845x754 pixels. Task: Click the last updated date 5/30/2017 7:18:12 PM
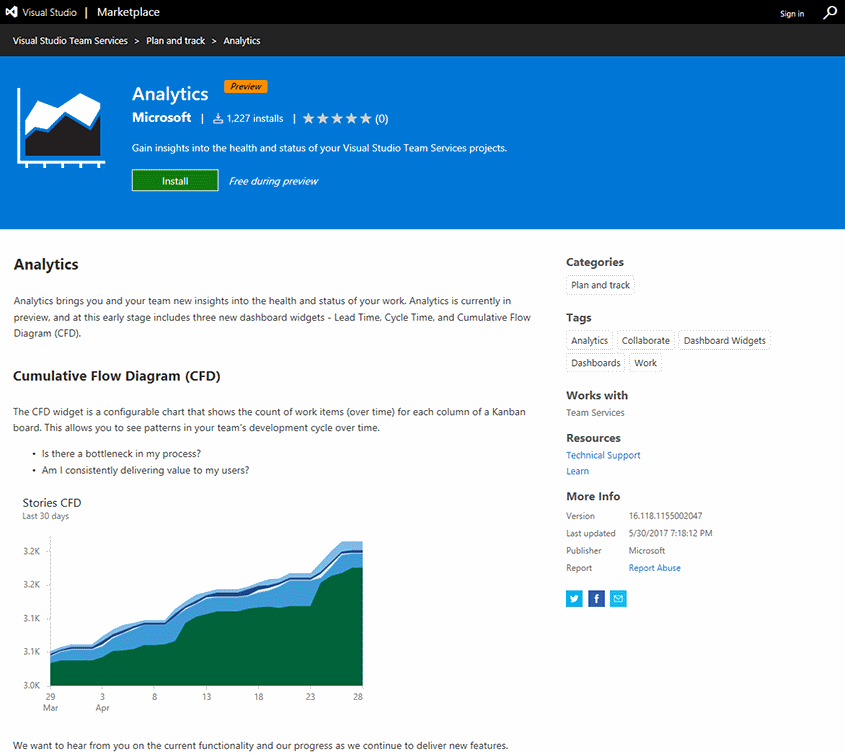pyautogui.click(x=670, y=533)
